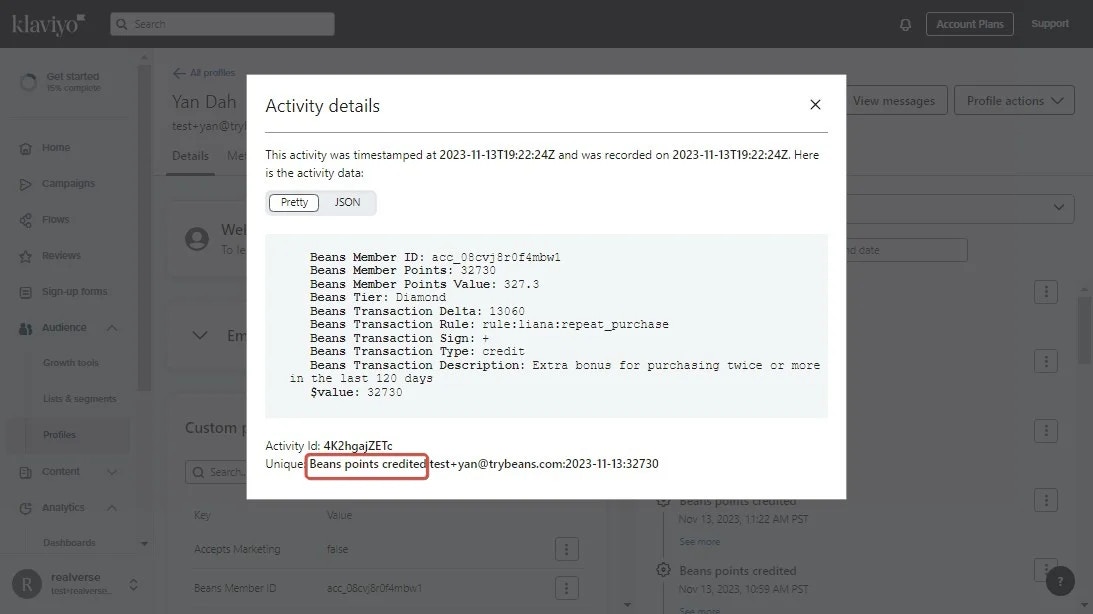Open notifications bell icon
The height and width of the screenshot is (614, 1093).
pyautogui.click(x=905, y=24)
